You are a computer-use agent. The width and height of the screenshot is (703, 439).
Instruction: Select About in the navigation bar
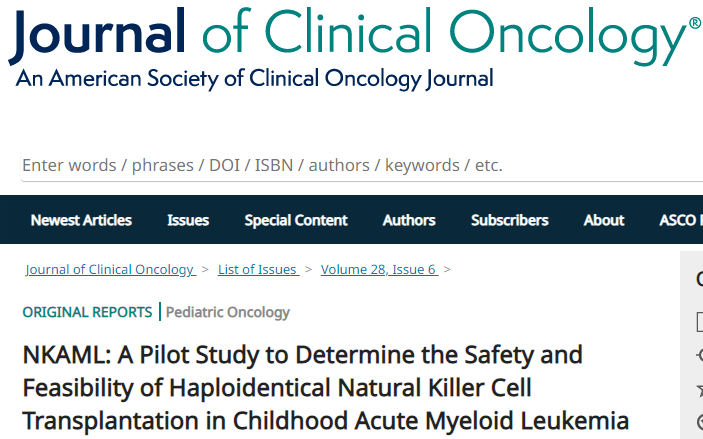604,220
